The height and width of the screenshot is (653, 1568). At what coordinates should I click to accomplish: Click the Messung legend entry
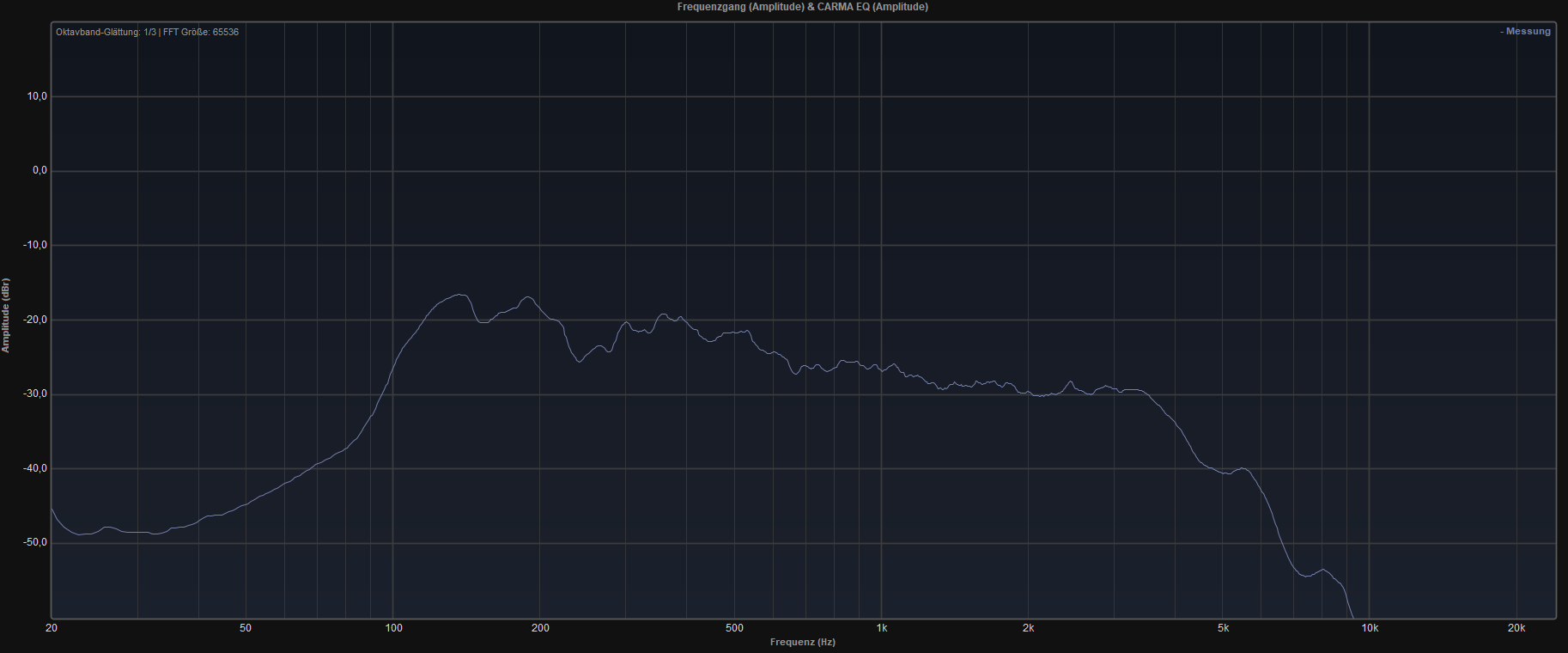1525,32
